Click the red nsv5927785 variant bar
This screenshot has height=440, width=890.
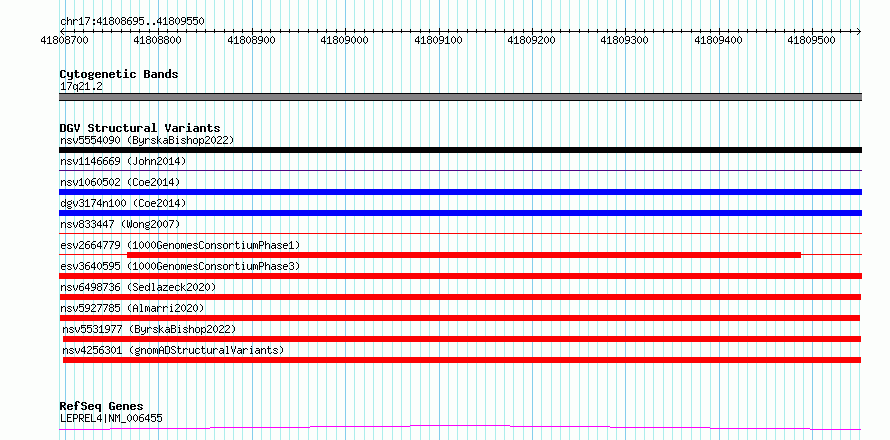tap(460, 318)
